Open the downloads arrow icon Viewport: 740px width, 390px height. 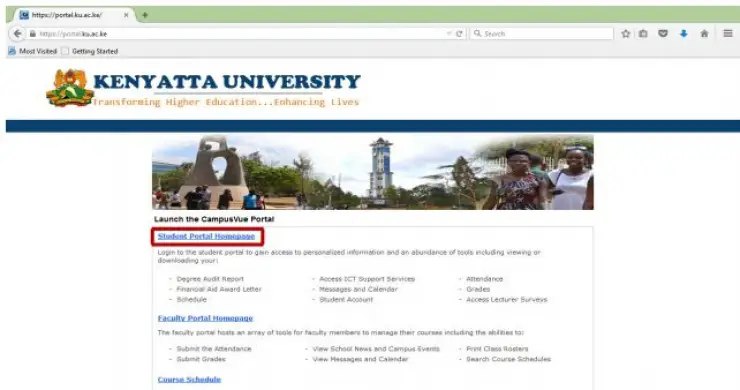tap(683, 34)
